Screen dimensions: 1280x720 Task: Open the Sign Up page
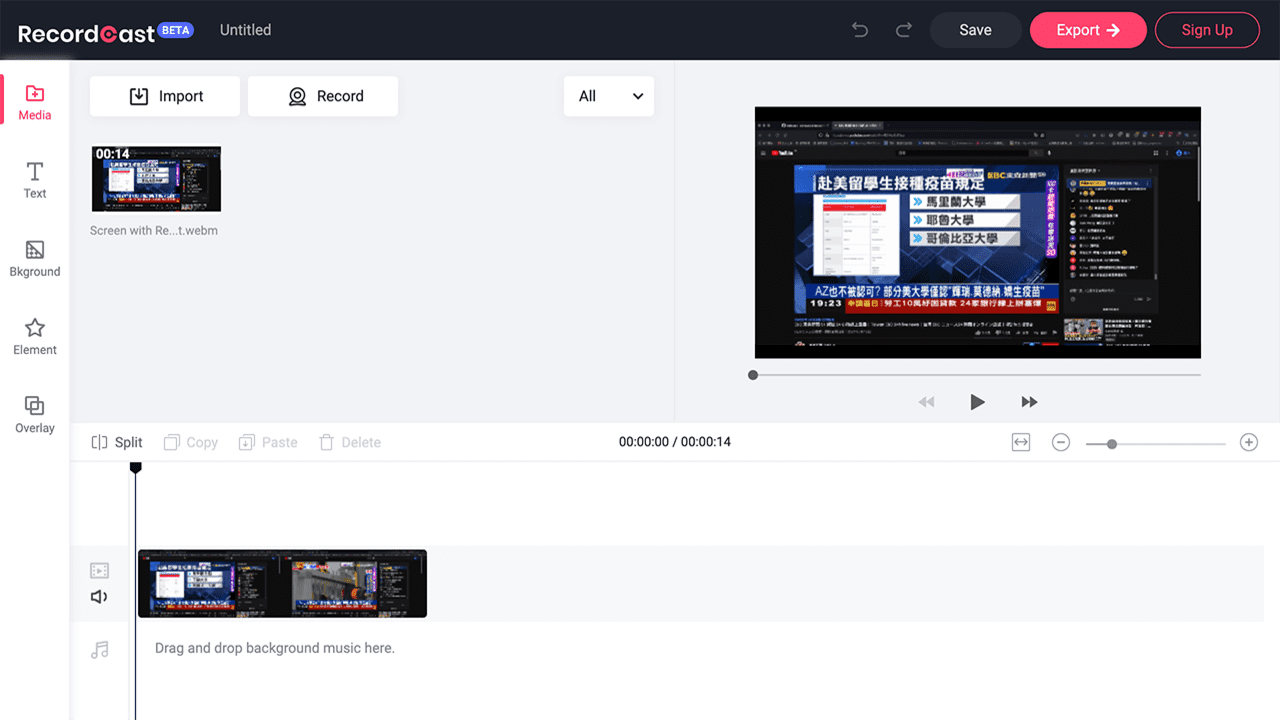1207,30
